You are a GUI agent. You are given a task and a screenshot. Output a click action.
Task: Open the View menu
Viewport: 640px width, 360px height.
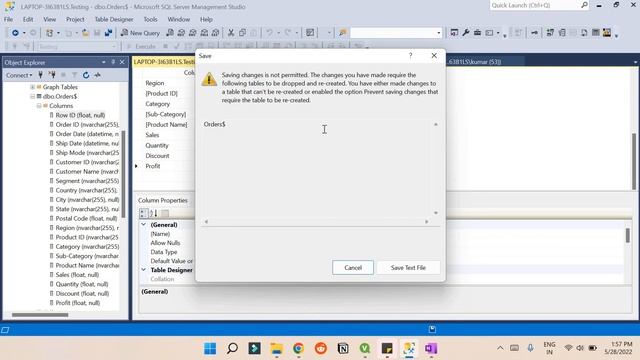[x=50, y=19]
